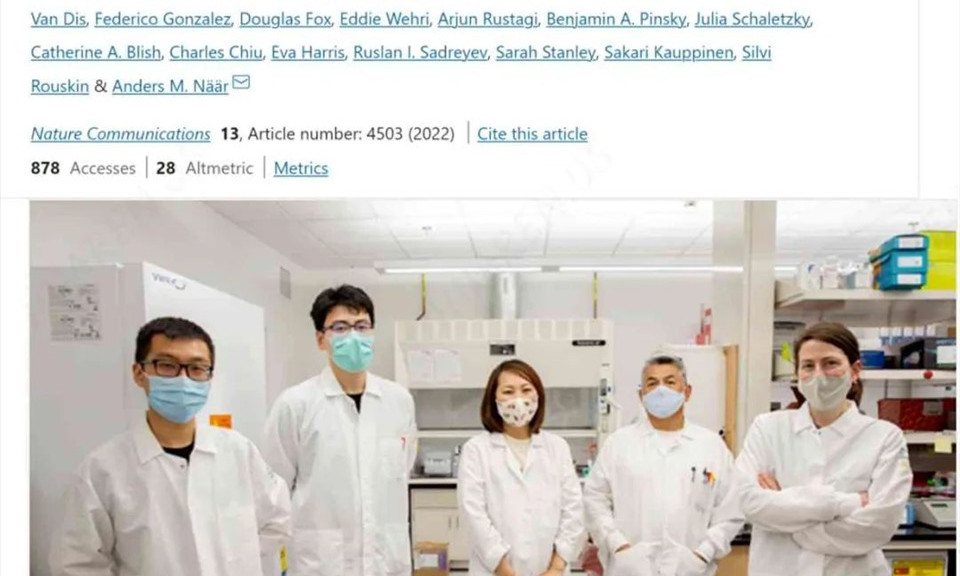Select author Douglas Fox
Image resolution: width=960 pixels, height=576 pixels.
tap(285, 20)
